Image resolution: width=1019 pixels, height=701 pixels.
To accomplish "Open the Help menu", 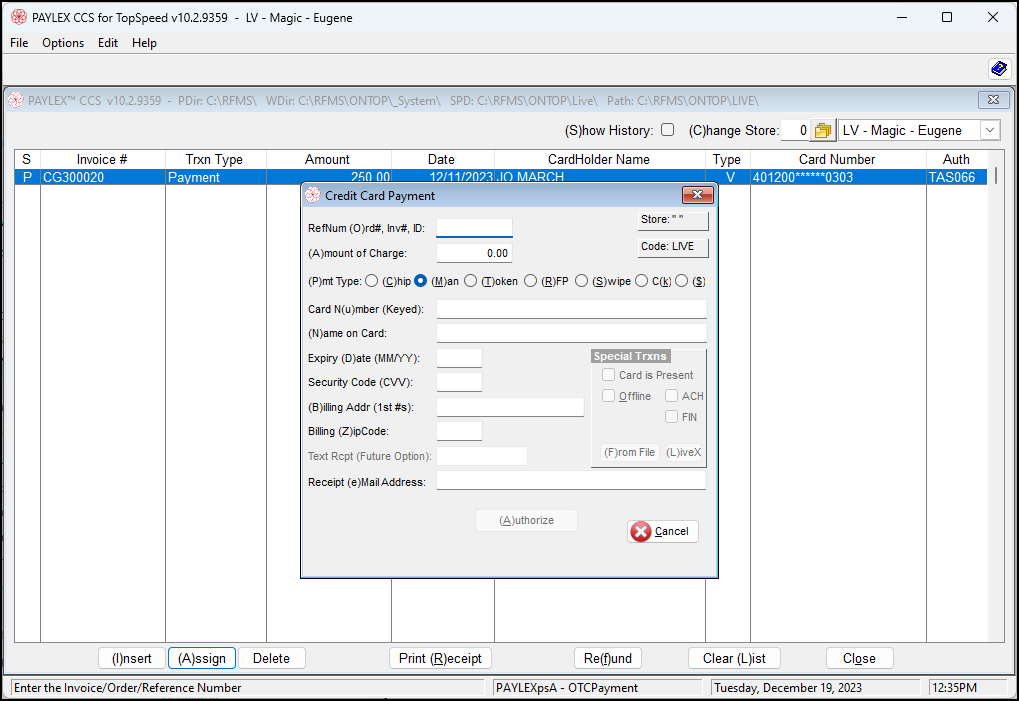I will tap(144, 43).
